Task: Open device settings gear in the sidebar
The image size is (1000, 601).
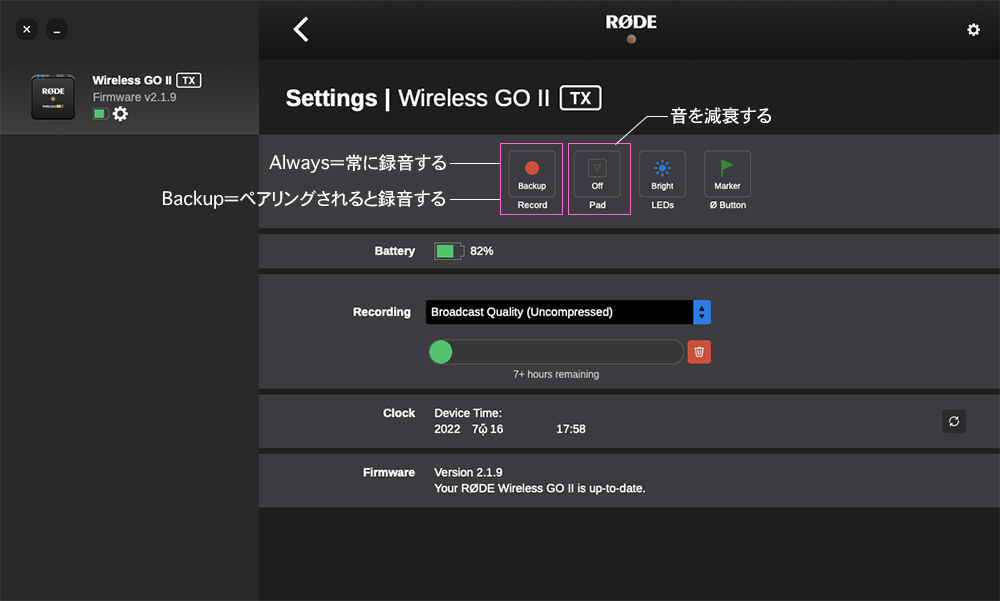Action: (120, 114)
